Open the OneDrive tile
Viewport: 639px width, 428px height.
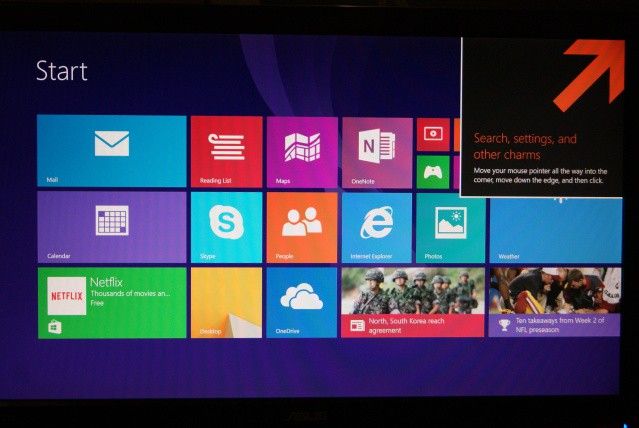pyautogui.click(x=302, y=303)
